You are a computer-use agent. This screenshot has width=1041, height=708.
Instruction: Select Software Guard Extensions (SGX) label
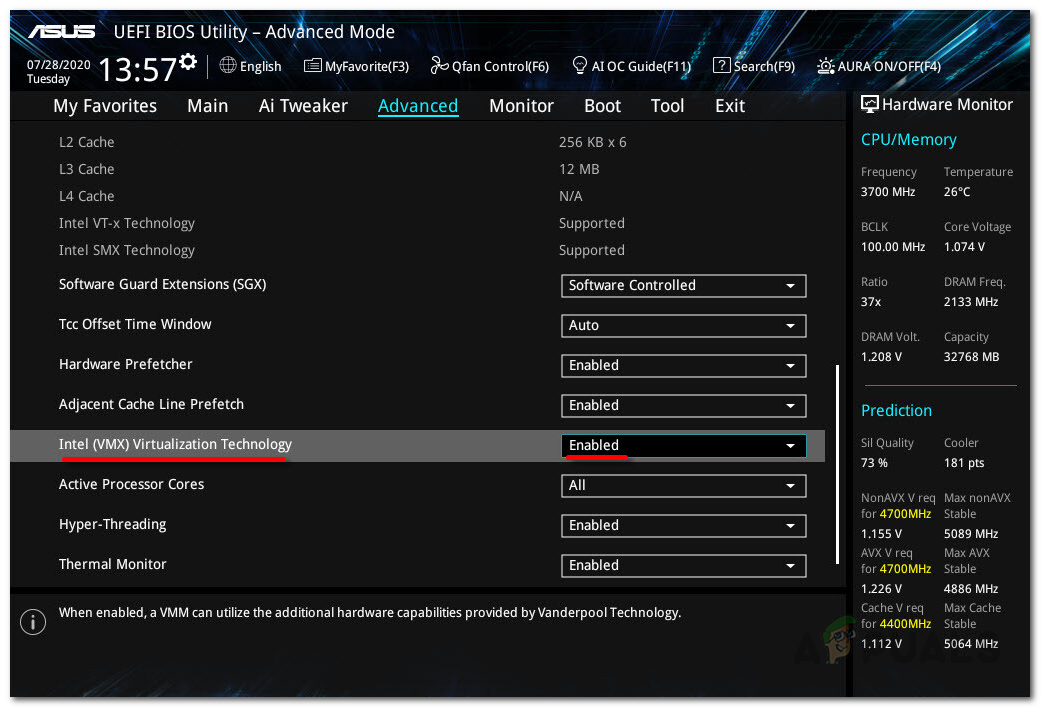click(162, 284)
